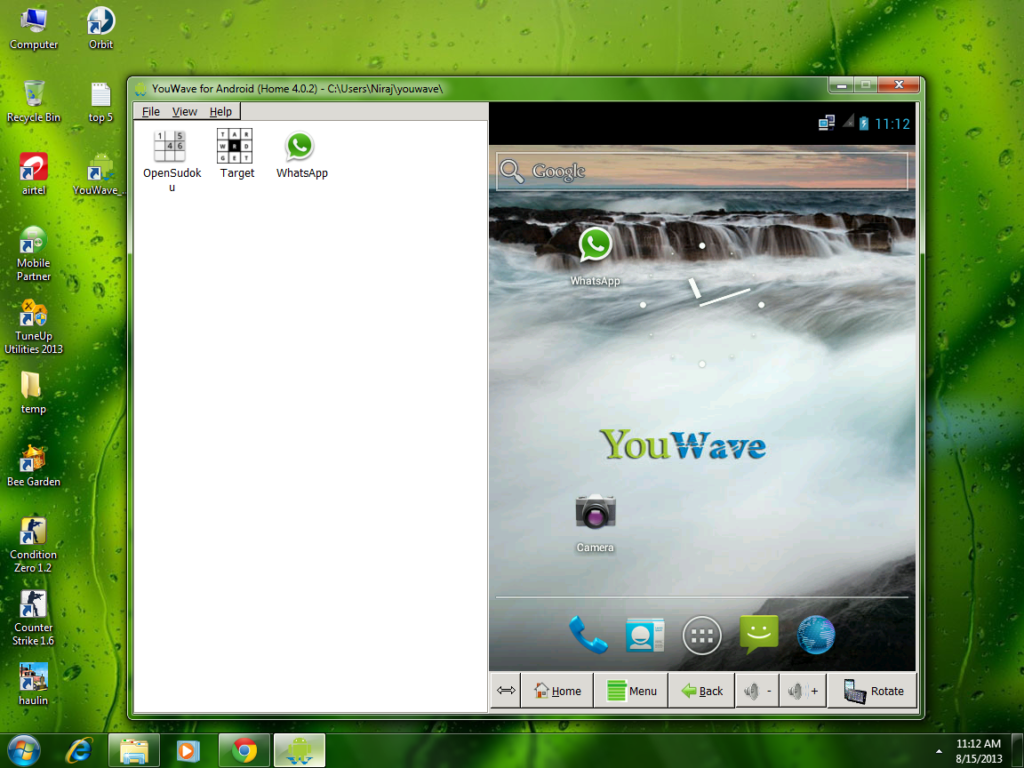Viewport: 1024px width, 768px height.
Task: Open WhatsApp in the YouWave app list
Action: (x=301, y=154)
